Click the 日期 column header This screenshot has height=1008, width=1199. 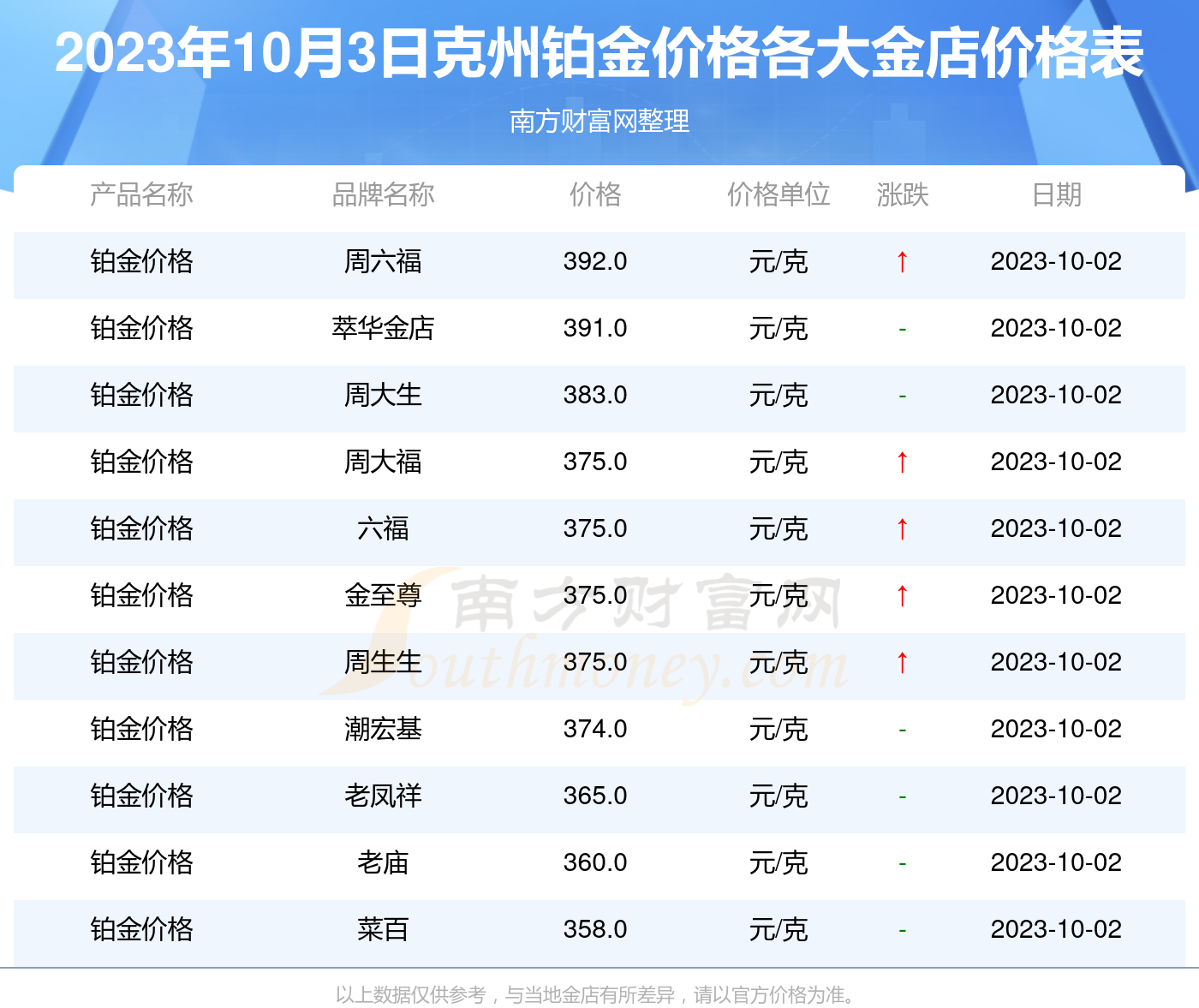click(1056, 195)
